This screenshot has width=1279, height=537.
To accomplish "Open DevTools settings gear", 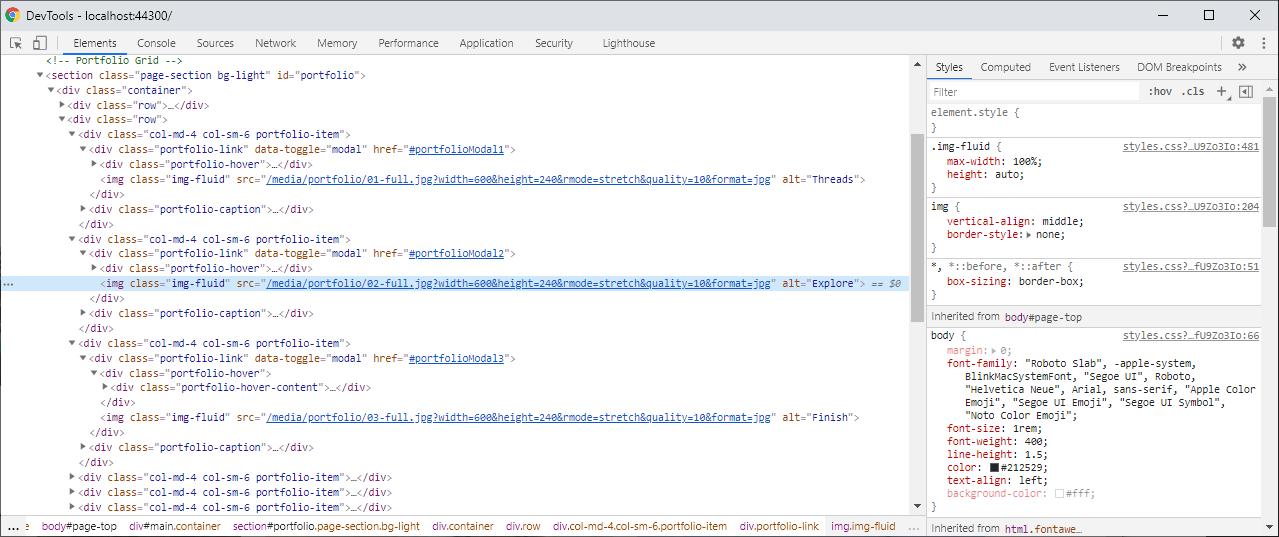I will 1238,43.
